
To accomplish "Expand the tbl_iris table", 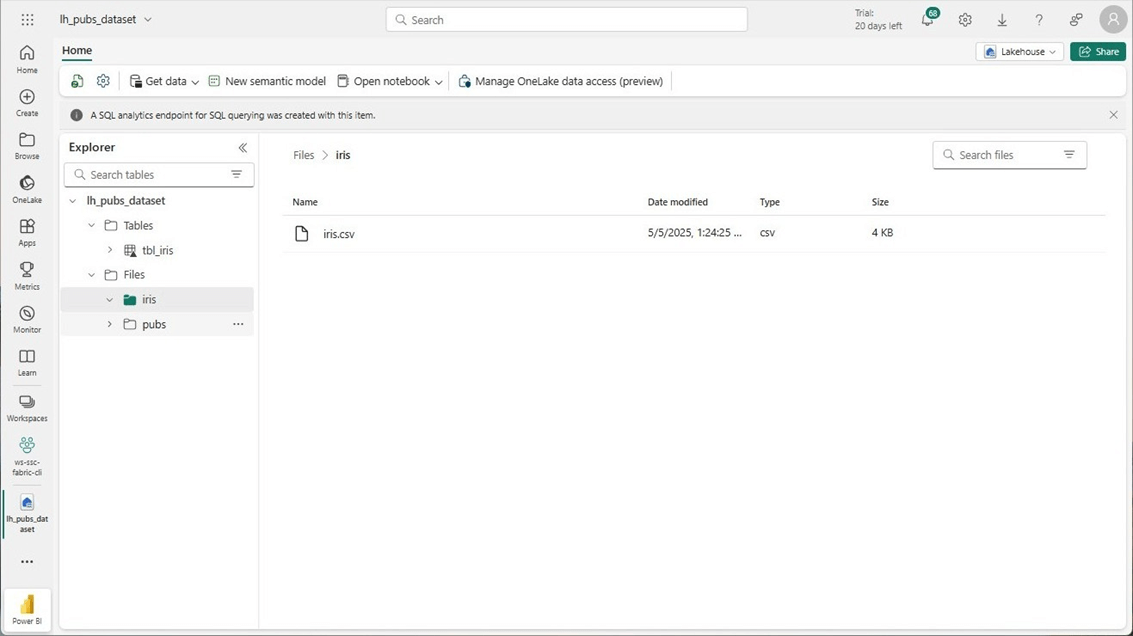I will (110, 250).
